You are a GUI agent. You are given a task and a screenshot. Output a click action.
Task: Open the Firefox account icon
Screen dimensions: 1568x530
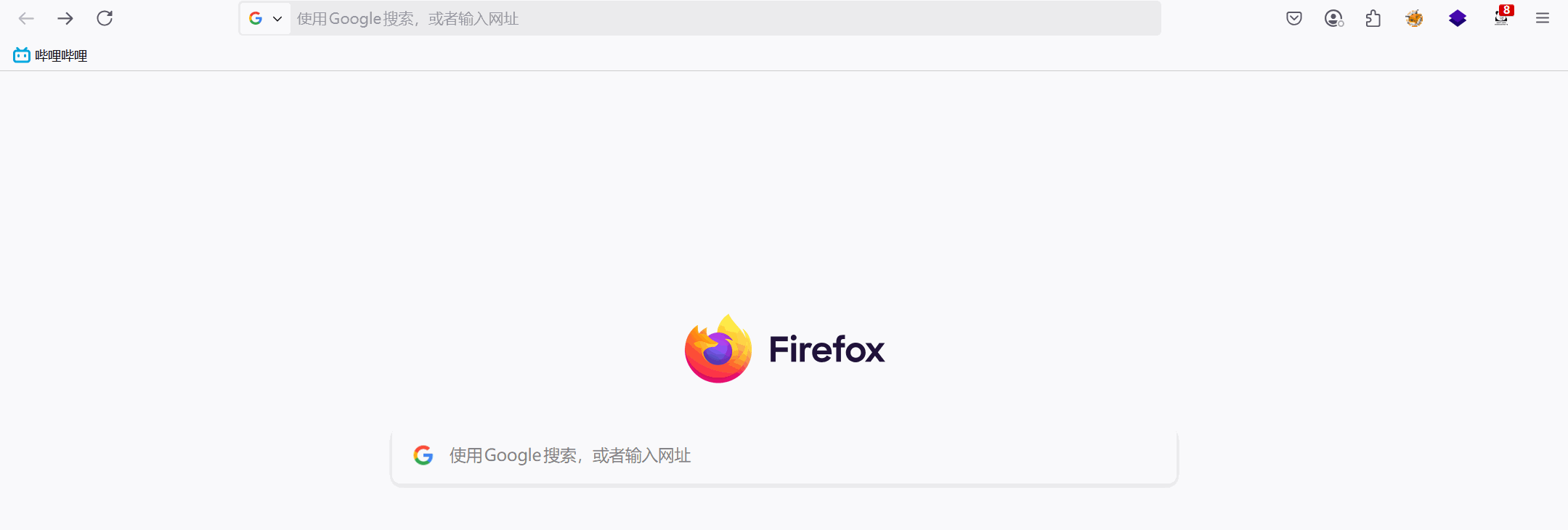click(1334, 18)
